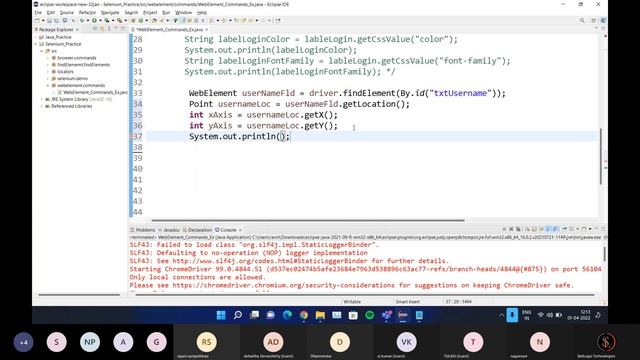Select the locators package
The image size is (640, 360).
click(x=65, y=72)
